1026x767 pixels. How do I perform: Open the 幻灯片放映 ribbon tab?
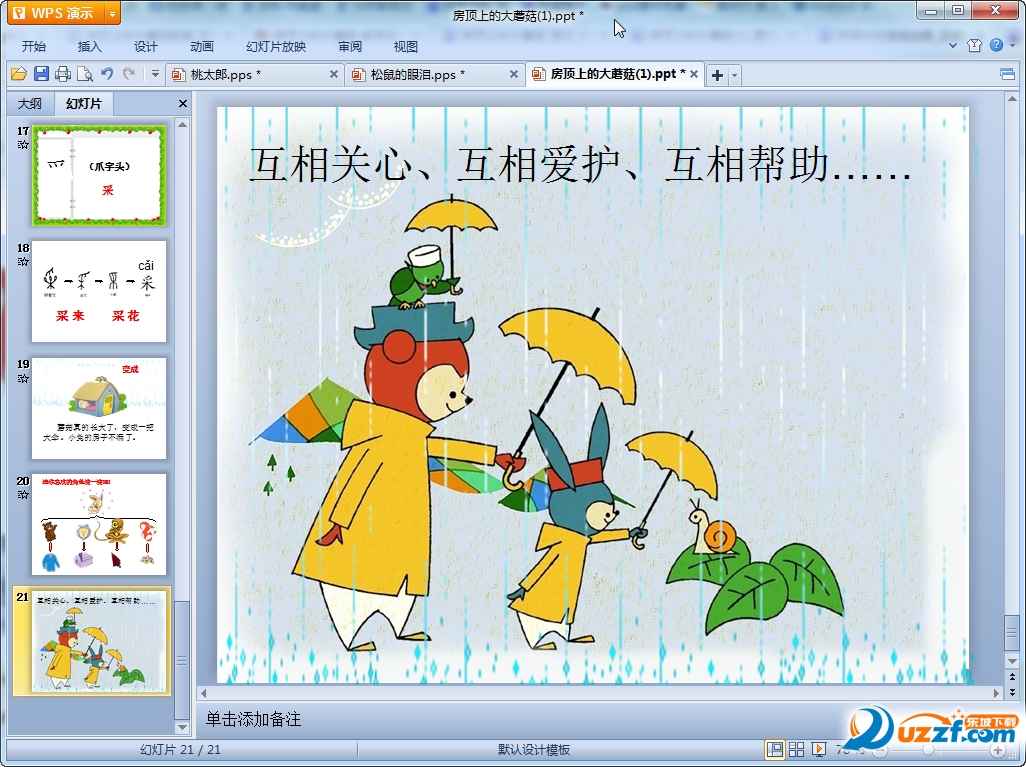tap(275, 46)
